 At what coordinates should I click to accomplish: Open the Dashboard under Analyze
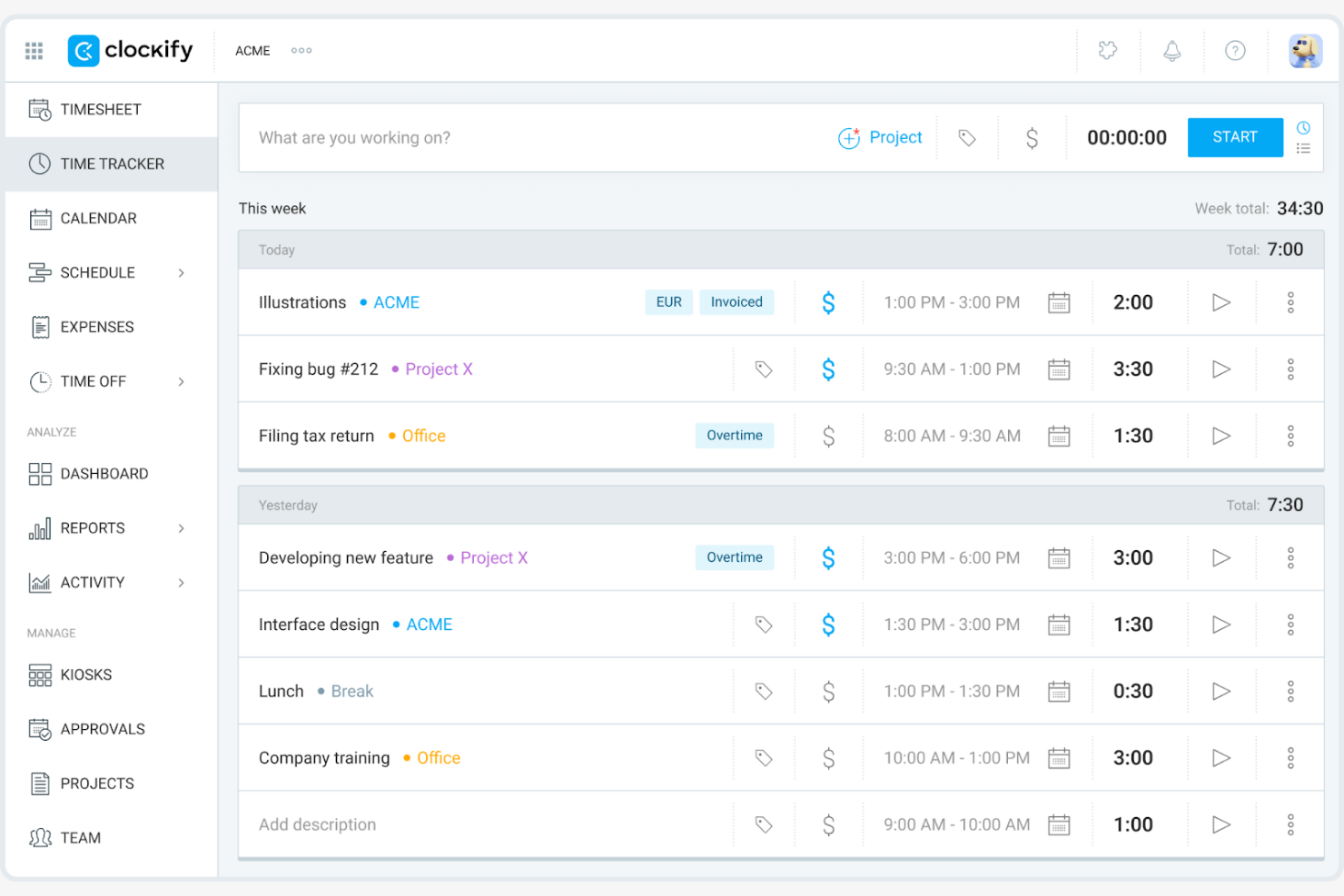pos(104,473)
